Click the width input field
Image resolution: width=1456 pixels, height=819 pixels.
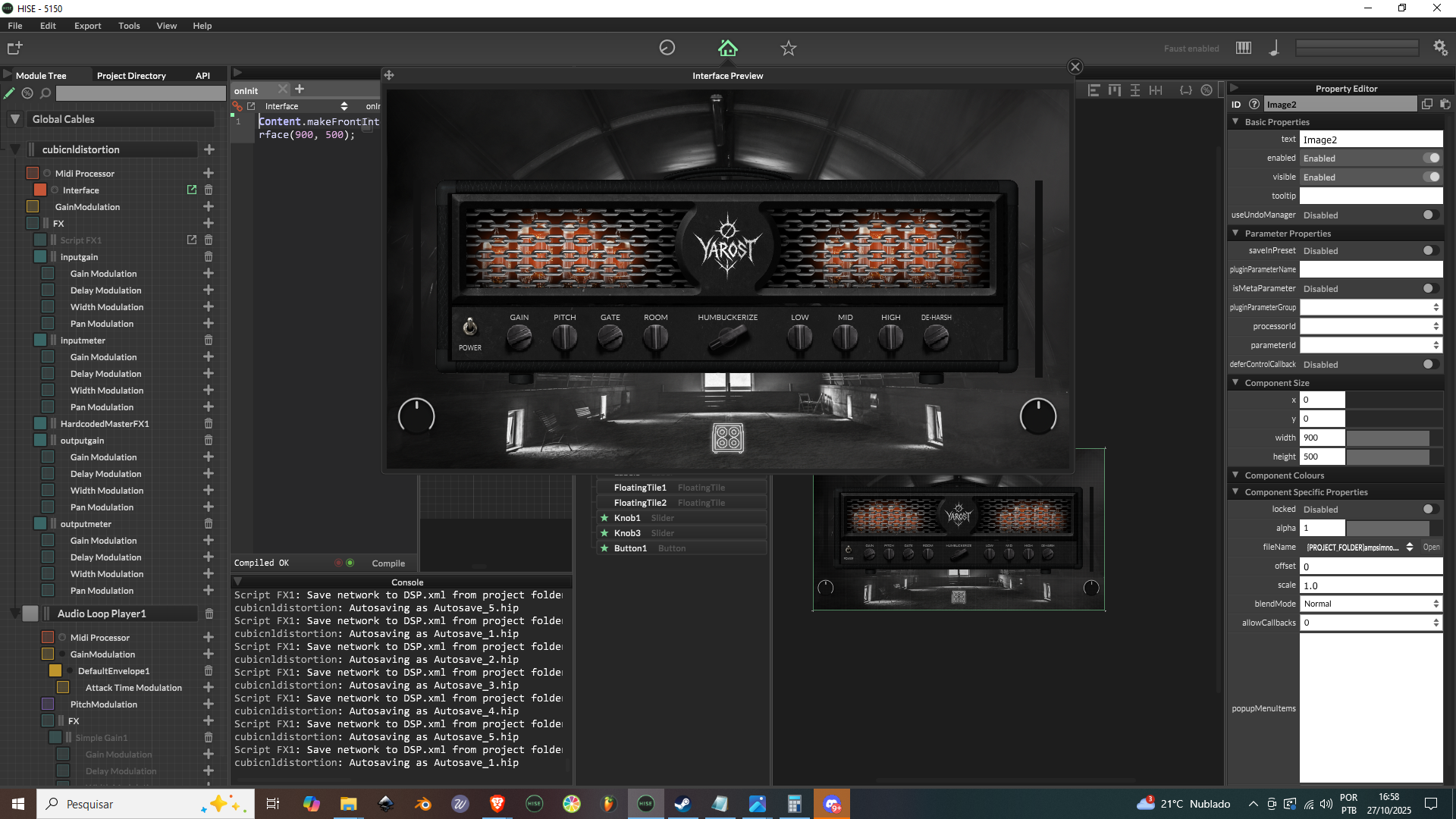pos(1322,438)
